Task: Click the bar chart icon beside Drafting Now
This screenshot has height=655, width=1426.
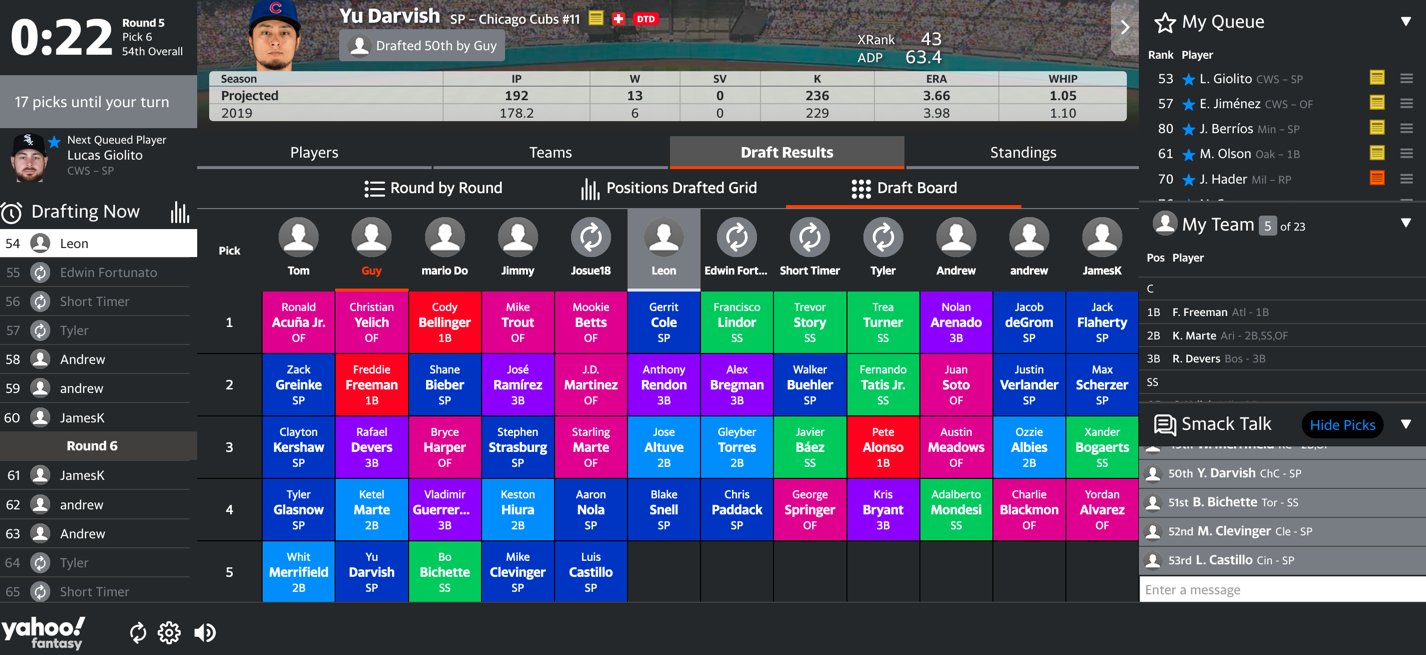Action: click(180, 212)
